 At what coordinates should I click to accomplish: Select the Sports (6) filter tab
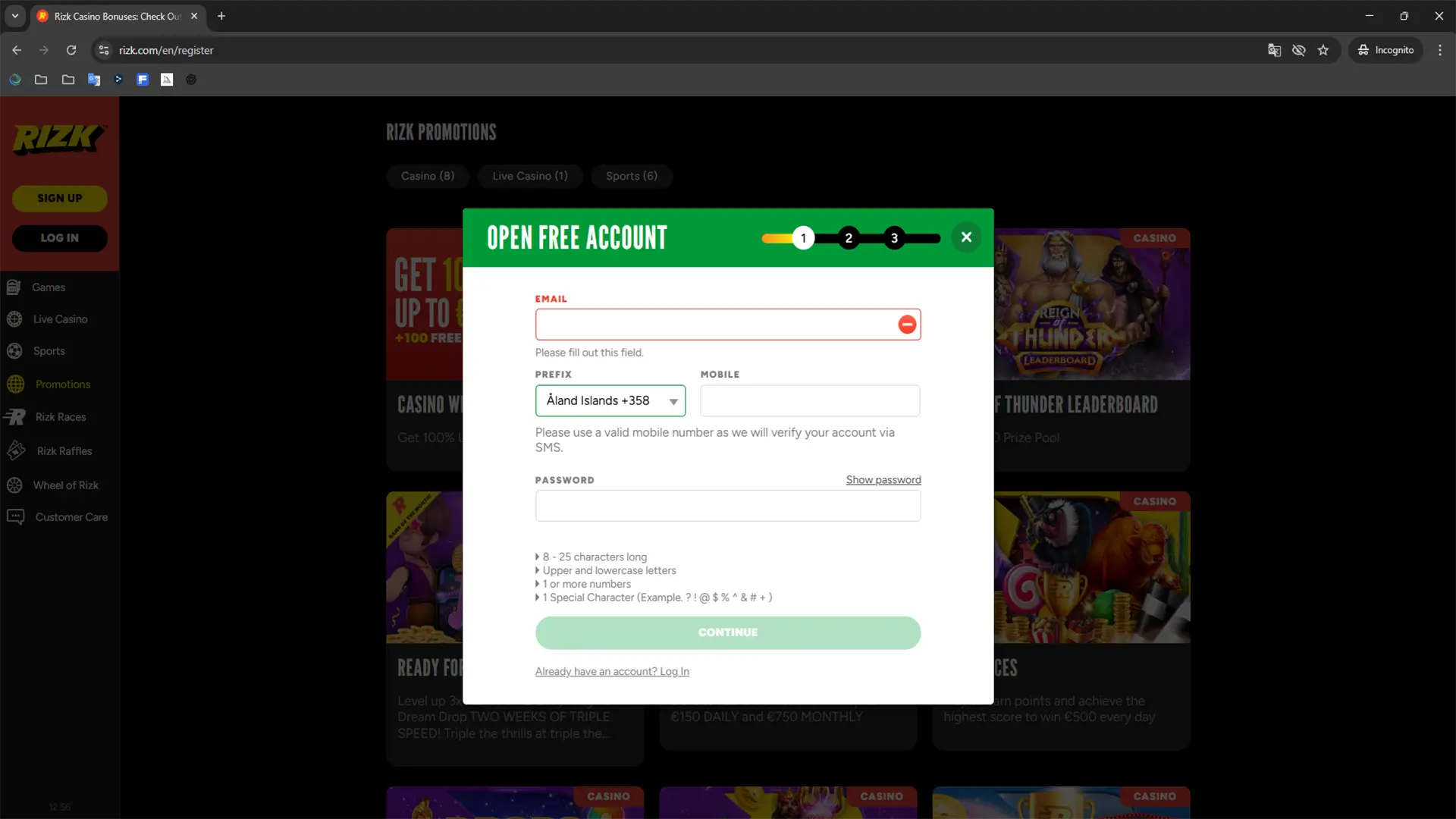(x=631, y=176)
